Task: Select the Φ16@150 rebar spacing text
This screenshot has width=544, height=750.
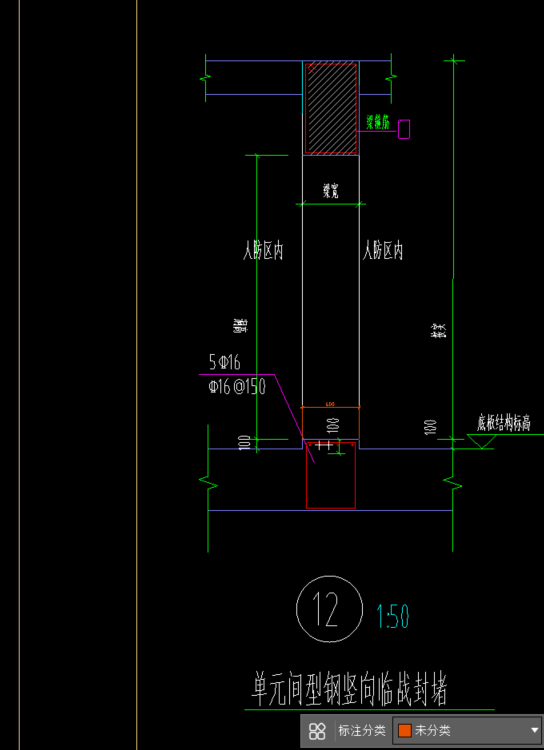Action: point(237,386)
